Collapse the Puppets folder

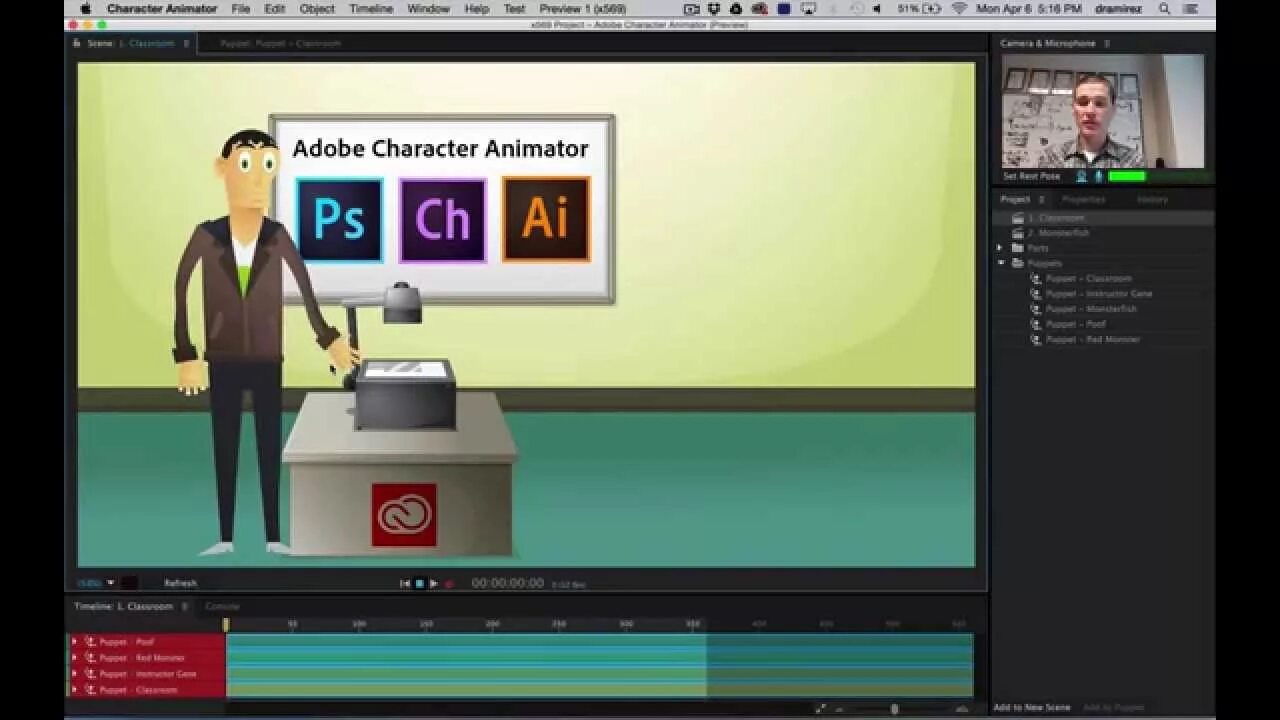coord(1000,263)
